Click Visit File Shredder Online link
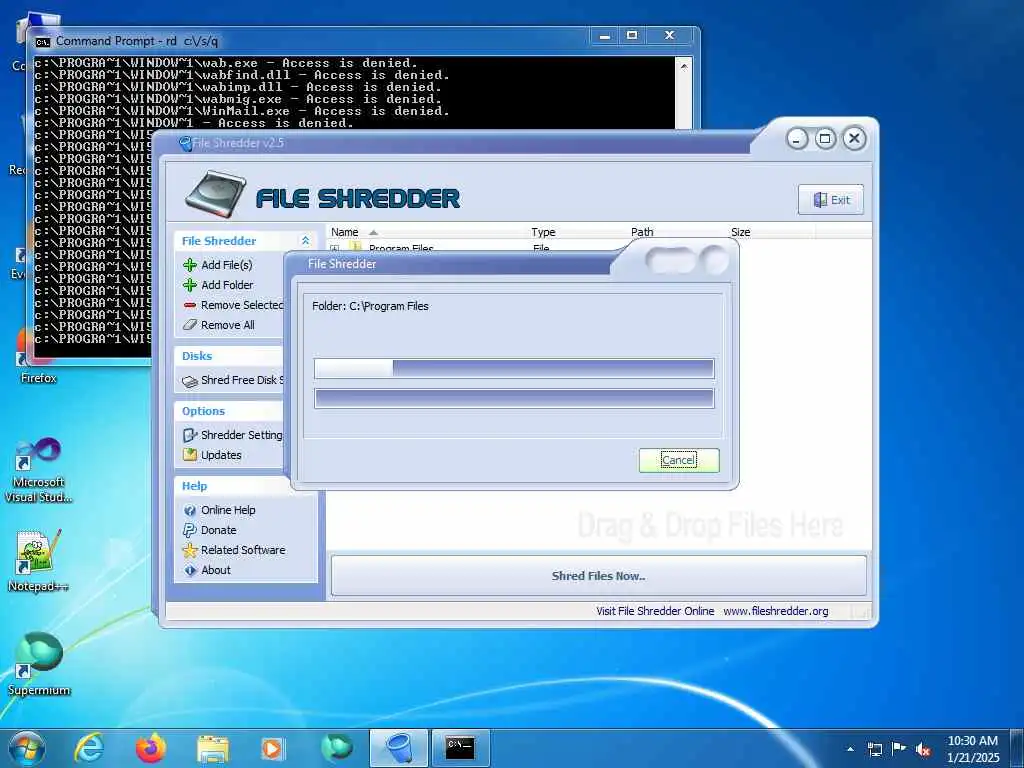This screenshot has width=1024, height=768. pyautogui.click(x=655, y=611)
